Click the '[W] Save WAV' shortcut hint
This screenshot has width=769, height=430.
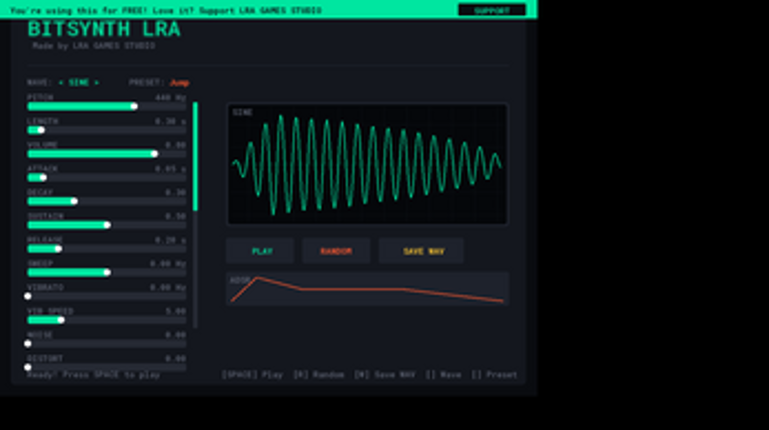(x=384, y=375)
